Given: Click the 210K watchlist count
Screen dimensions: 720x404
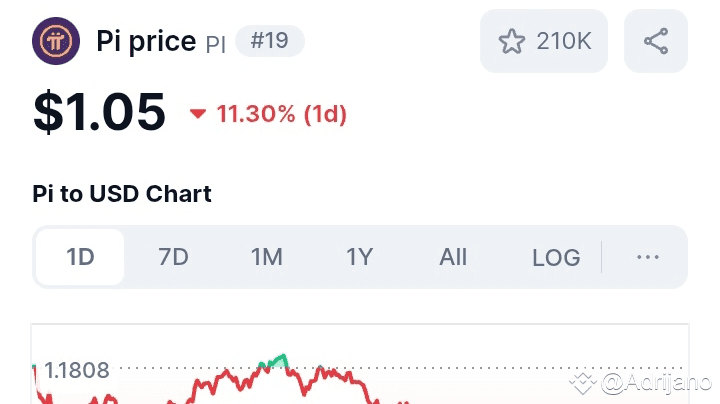Looking at the screenshot, I should tap(563, 41).
